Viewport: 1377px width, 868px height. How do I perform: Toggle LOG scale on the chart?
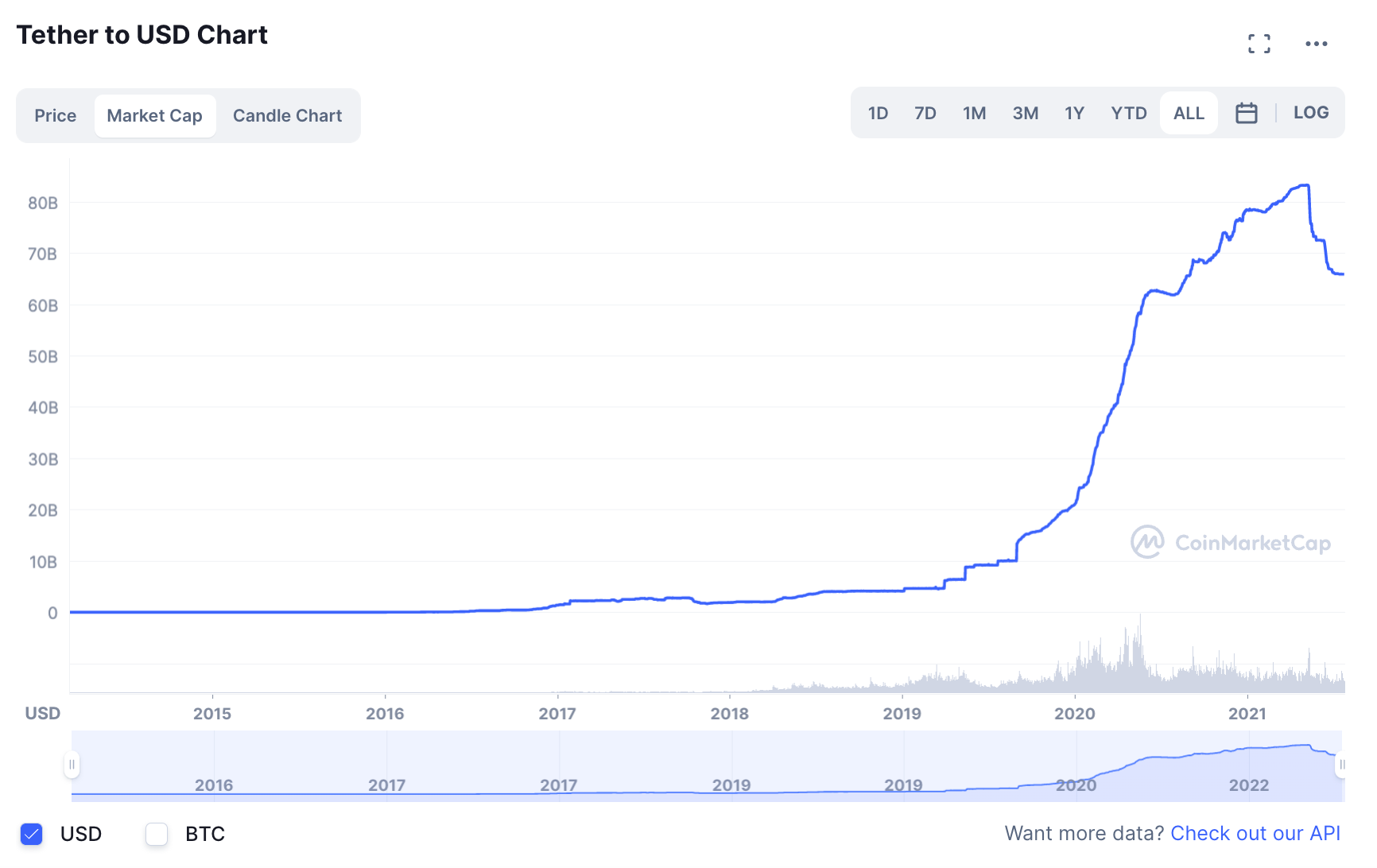pos(1310,113)
